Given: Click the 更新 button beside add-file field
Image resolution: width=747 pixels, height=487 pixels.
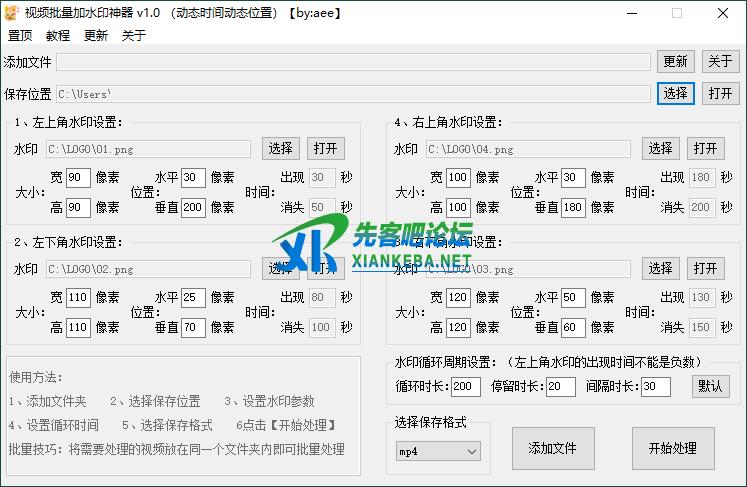Looking at the screenshot, I should 675,62.
